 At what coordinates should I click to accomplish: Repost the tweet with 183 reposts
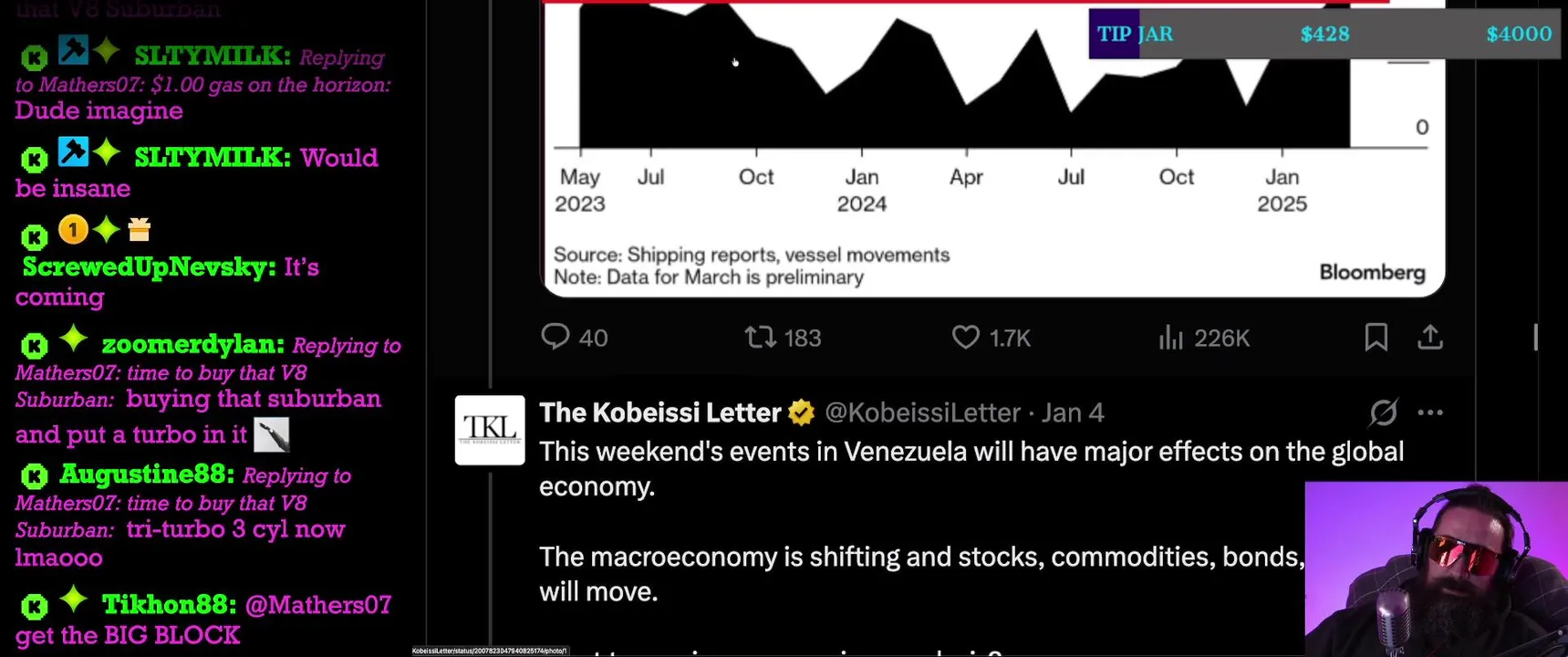pos(760,338)
